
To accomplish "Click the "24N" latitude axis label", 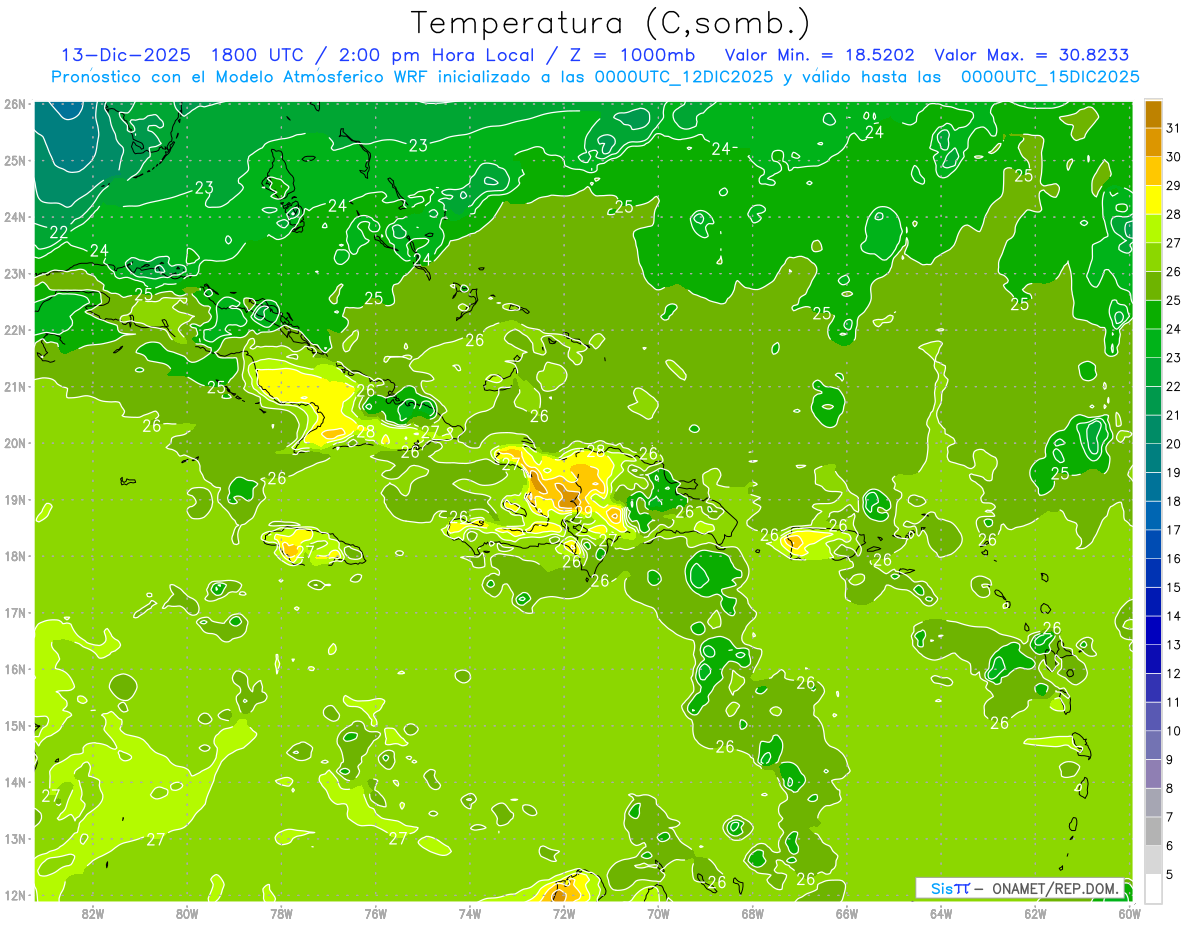I will [15, 217].
